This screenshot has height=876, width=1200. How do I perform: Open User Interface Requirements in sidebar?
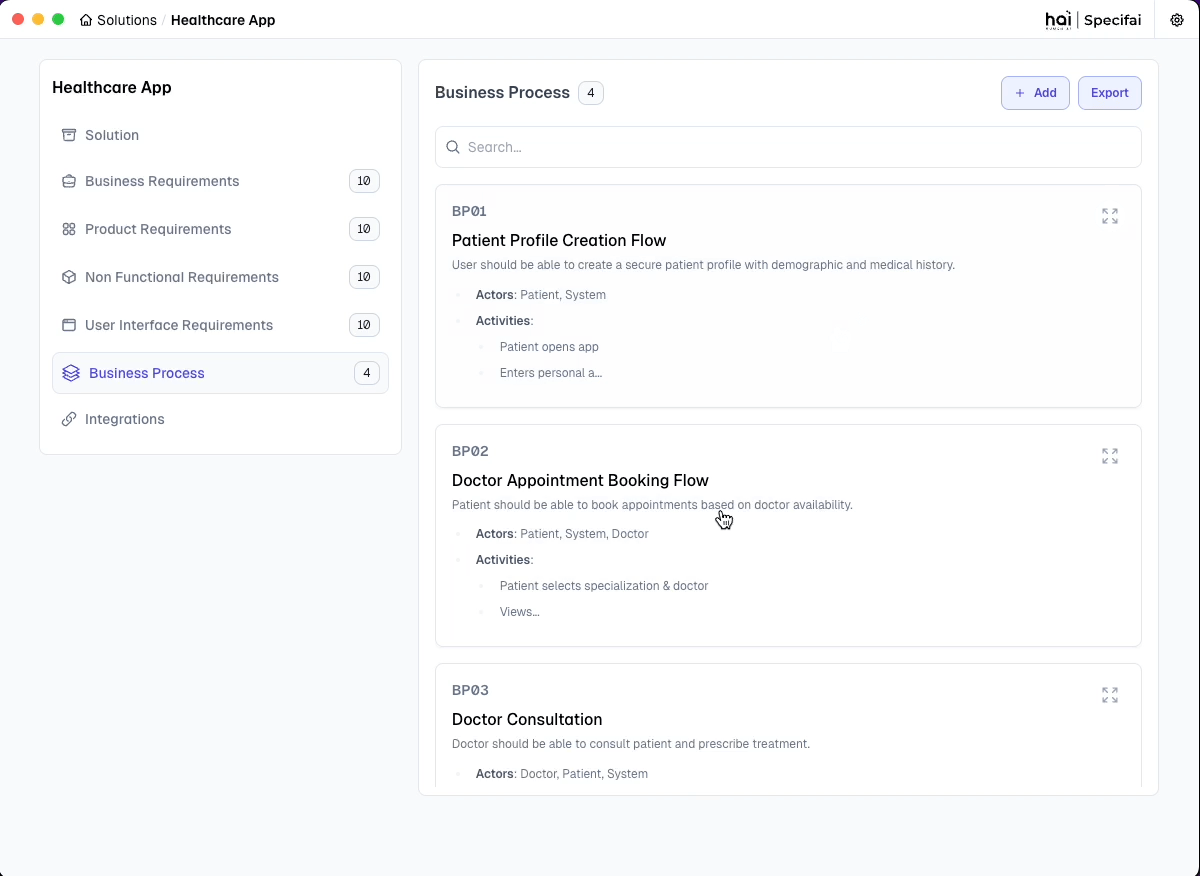pos(220,325)
